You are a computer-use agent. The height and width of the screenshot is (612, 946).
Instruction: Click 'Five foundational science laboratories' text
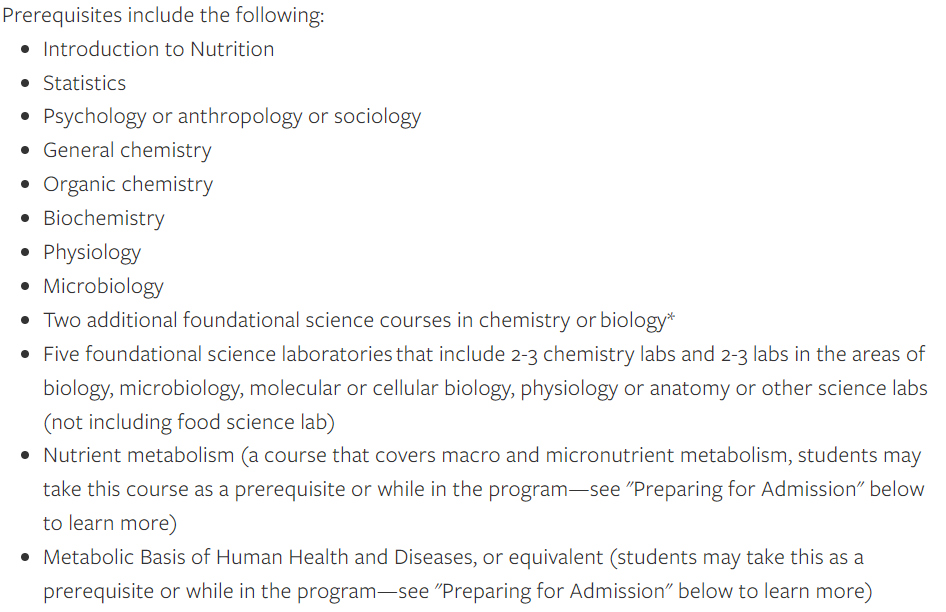tap(218, 354)
